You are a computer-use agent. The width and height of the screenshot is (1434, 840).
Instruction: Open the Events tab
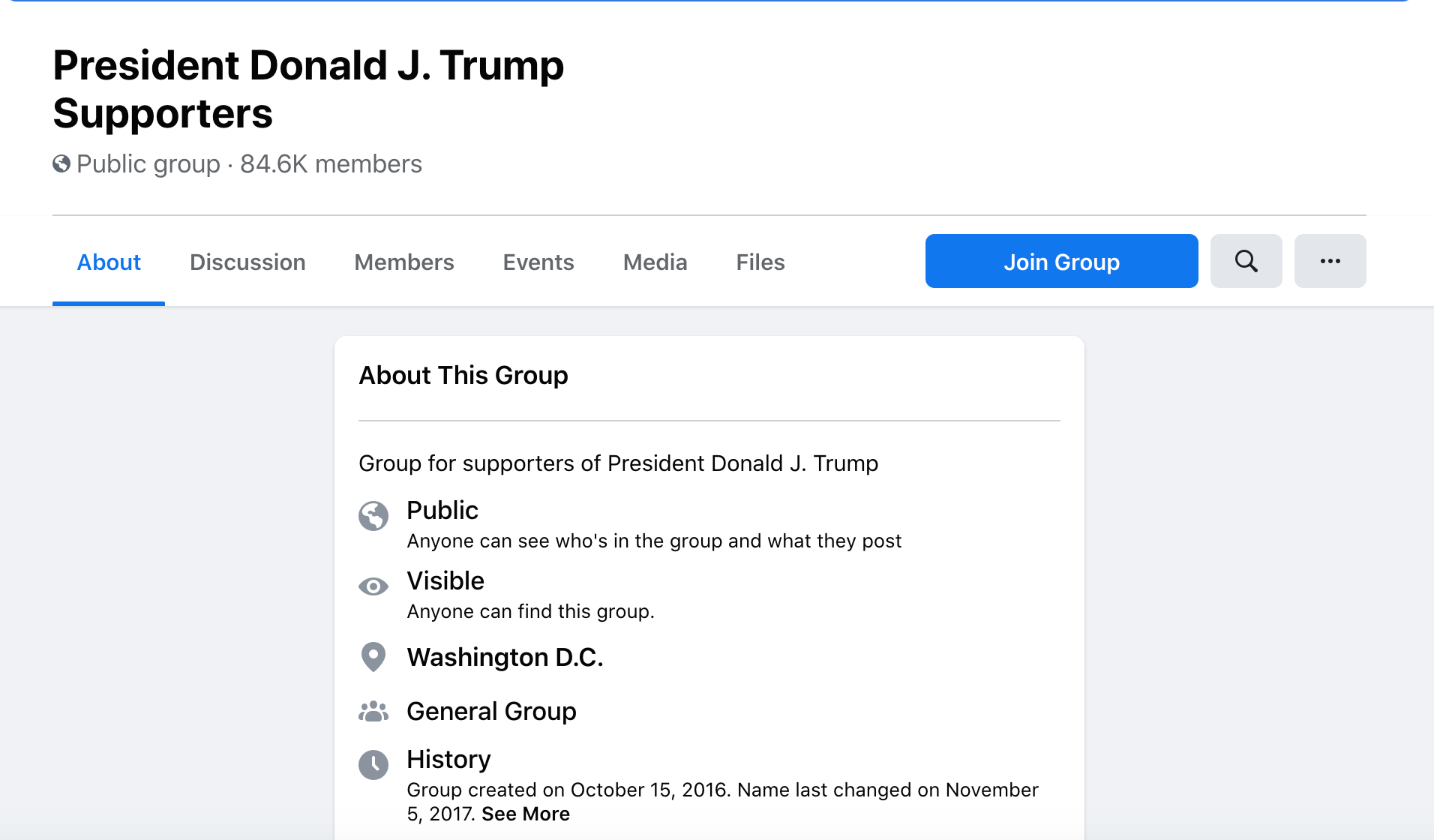coord(538,262)
